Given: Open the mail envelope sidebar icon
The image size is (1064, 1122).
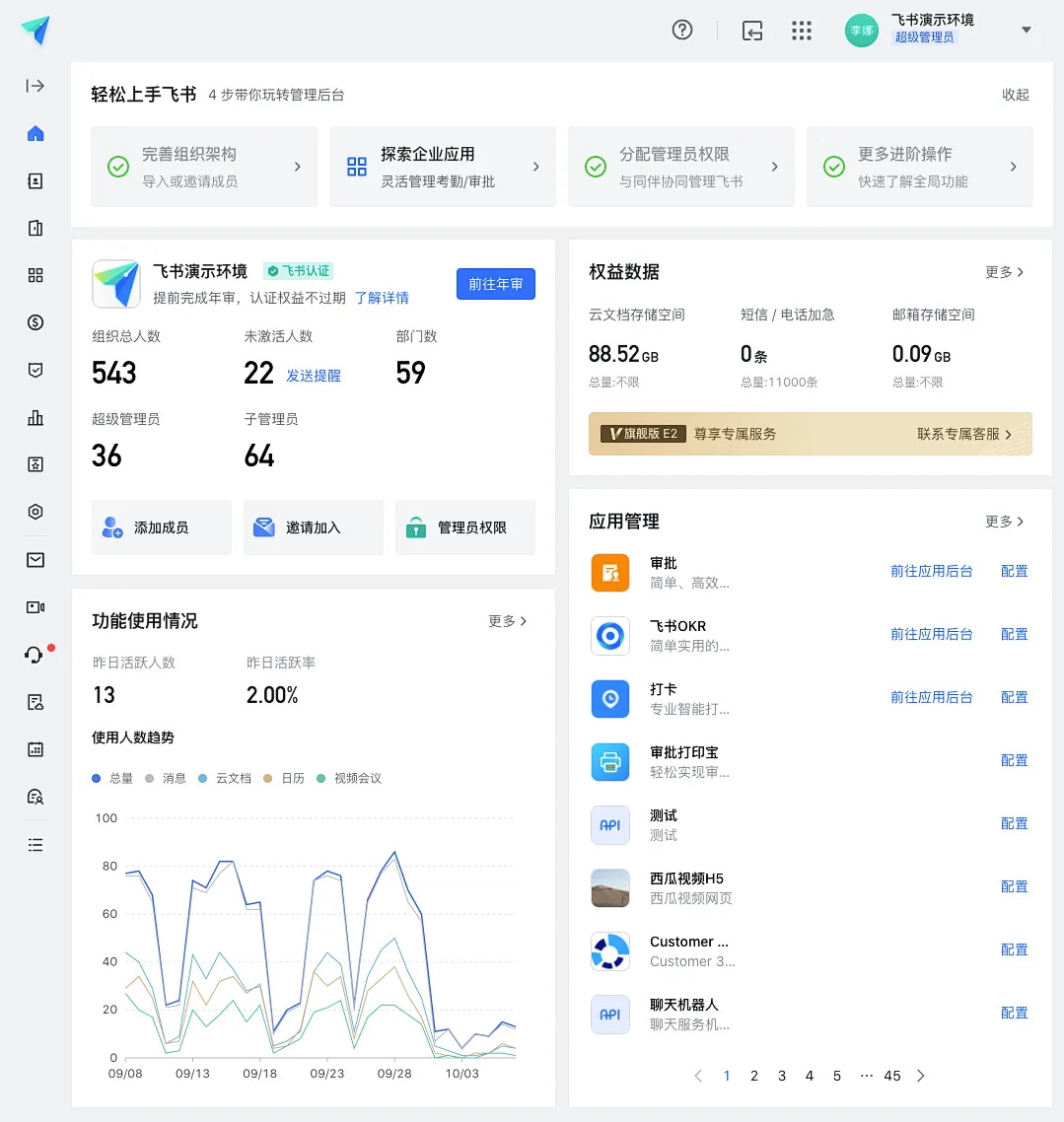Looking at the screenshot, I should [35, 560].
